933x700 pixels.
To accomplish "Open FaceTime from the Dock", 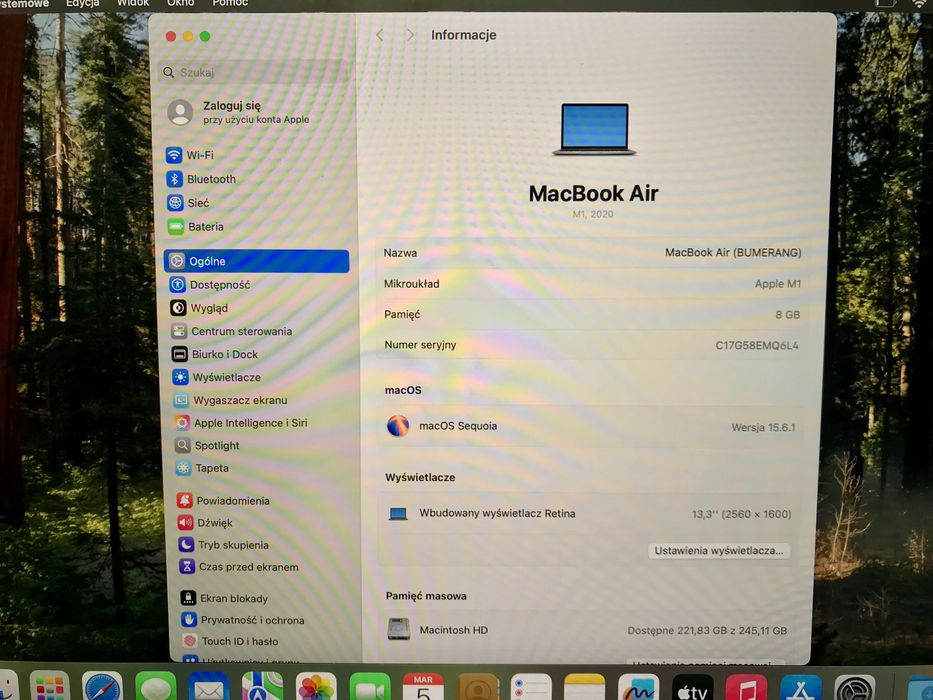I will [x=370, y=688].
